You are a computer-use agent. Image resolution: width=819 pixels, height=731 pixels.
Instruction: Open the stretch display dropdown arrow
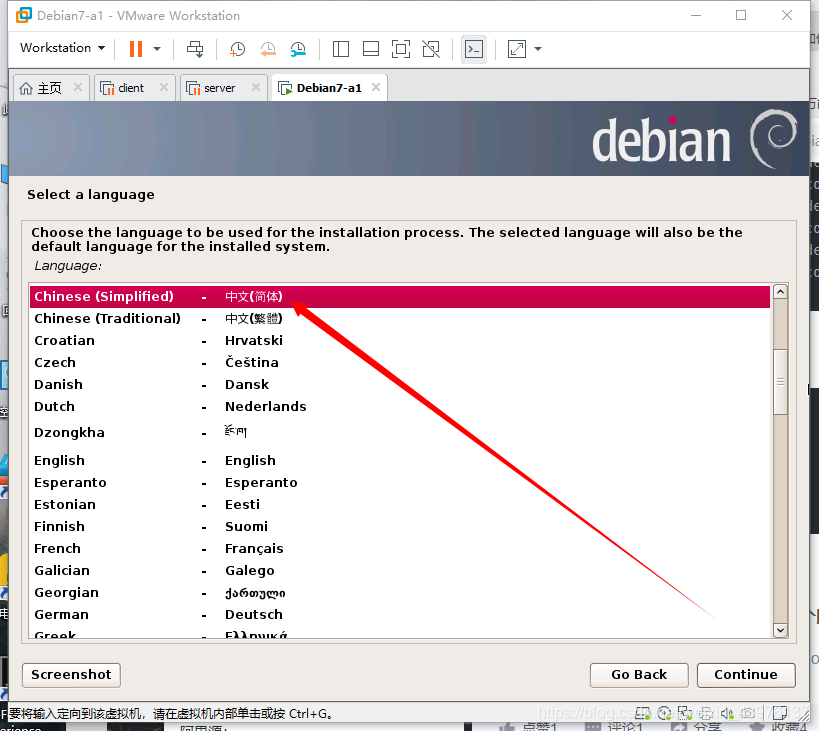538,49
